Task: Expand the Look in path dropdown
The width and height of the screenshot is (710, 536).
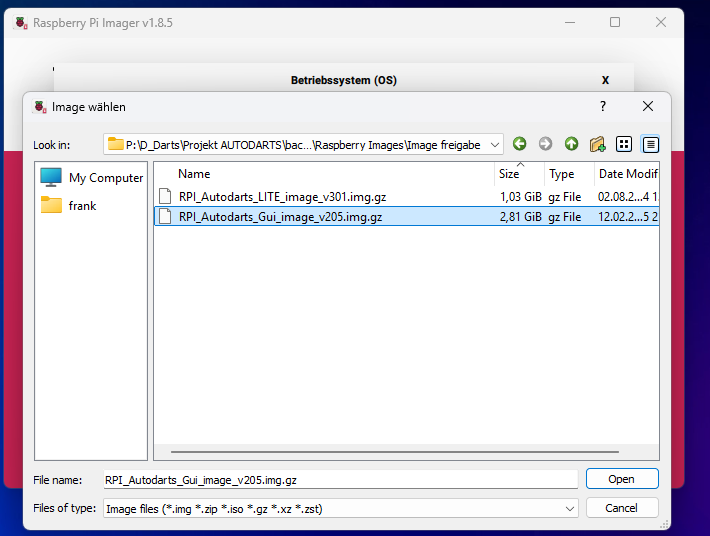Action: (494, 145)
